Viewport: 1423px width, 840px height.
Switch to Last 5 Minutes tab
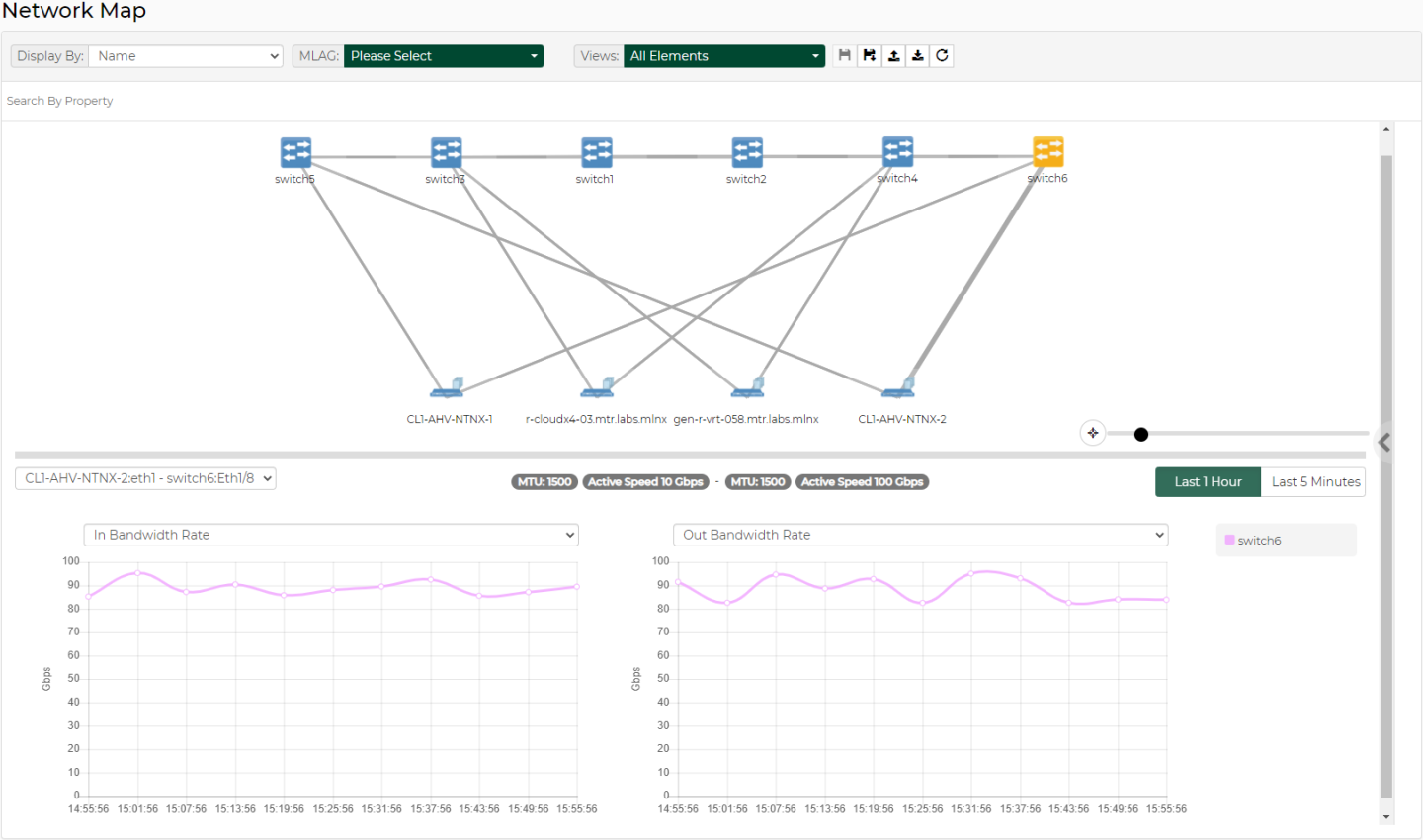point(1314,482)
